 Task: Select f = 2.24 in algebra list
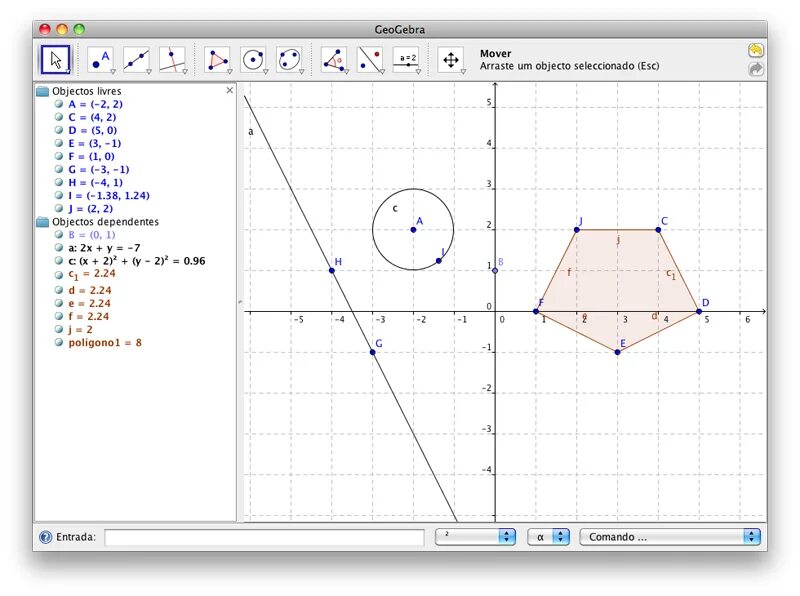coord(89,316)
